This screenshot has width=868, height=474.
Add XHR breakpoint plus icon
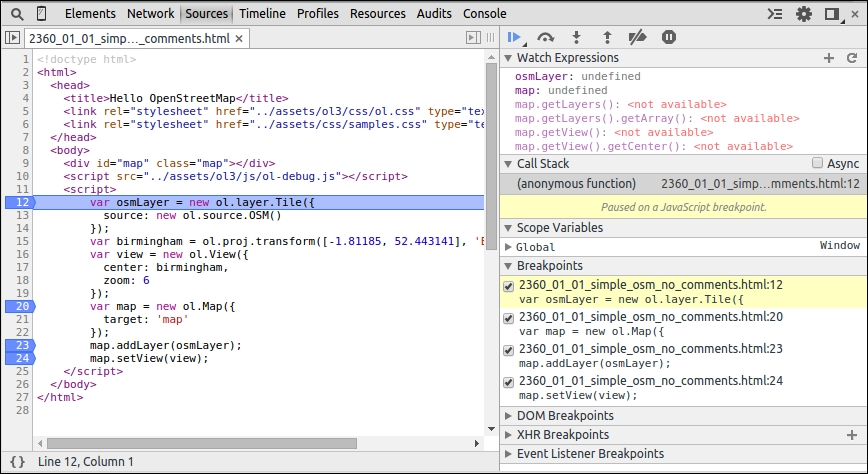tap(852, 435)
